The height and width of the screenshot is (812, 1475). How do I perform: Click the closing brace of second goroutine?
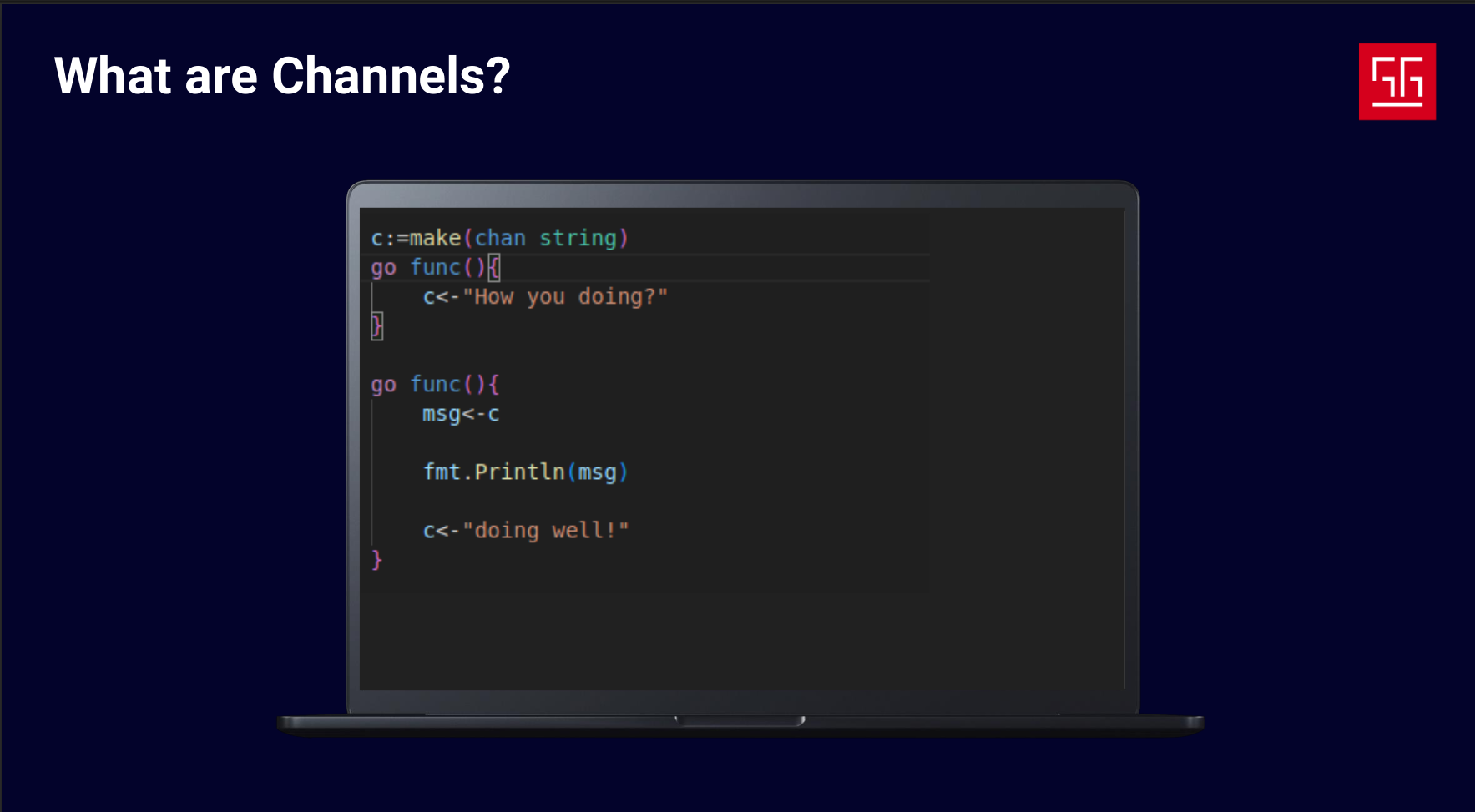coord(376,559)
